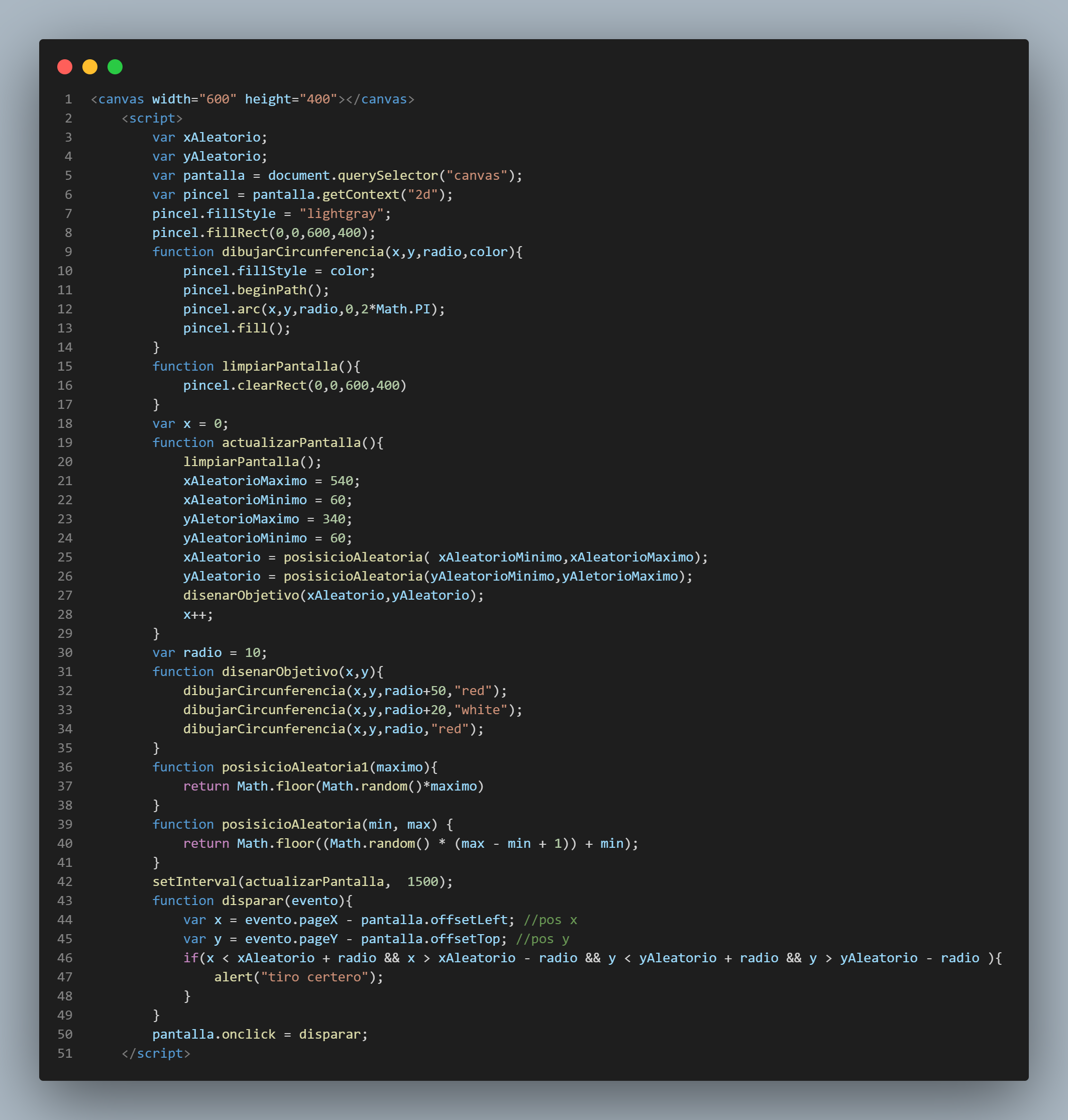Click pincel.arc call with Math.PI
Image resolution: width=1068 pixels, height=1120 pixels.
tap(313, 309)
